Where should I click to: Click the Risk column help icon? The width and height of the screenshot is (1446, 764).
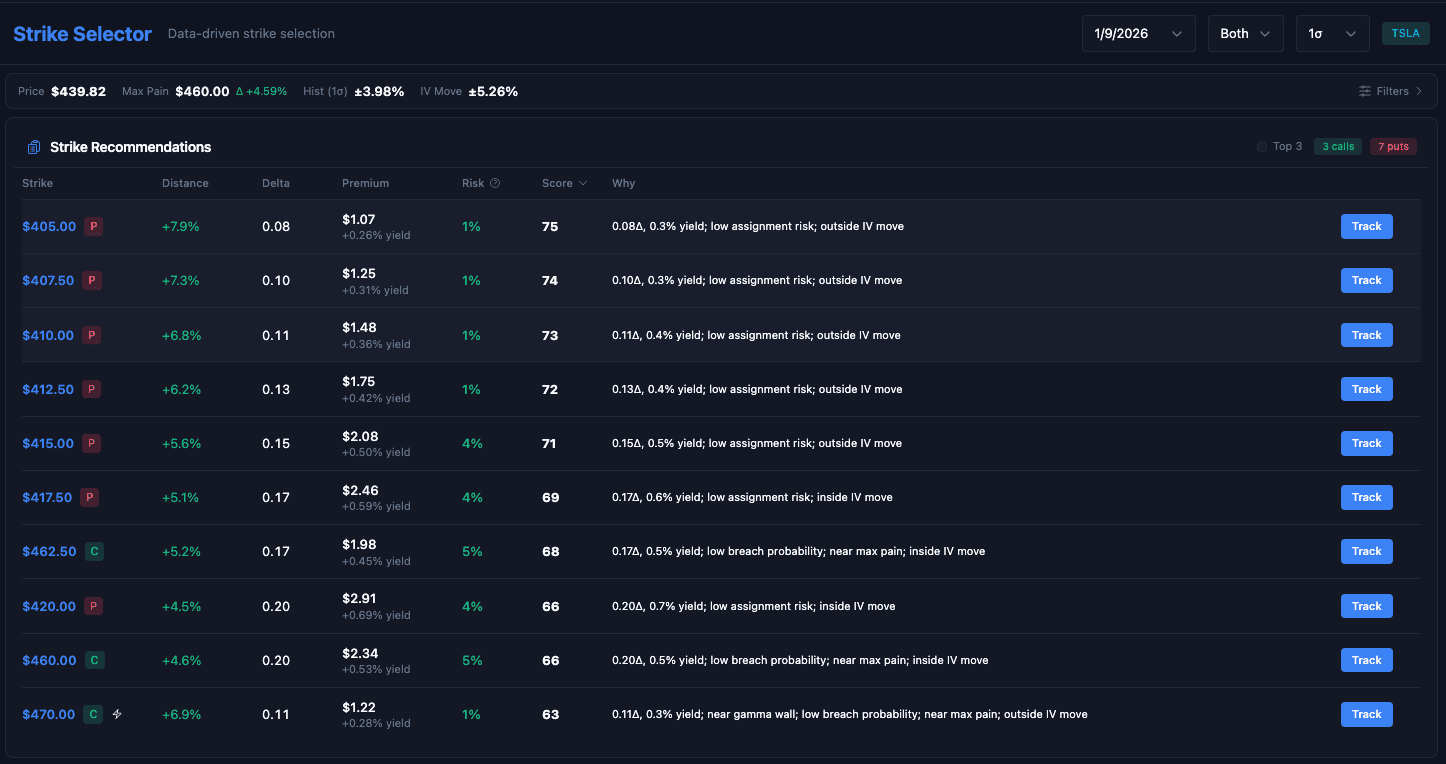(495, 183)
